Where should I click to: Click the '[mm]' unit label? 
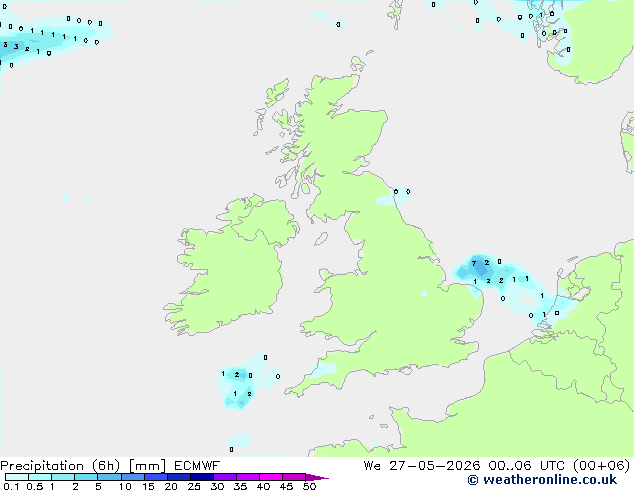point(147,466)
